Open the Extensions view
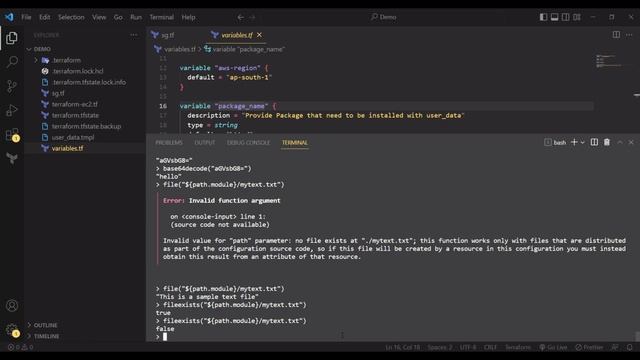Screen dimensions: 640x360 [12, 134]
